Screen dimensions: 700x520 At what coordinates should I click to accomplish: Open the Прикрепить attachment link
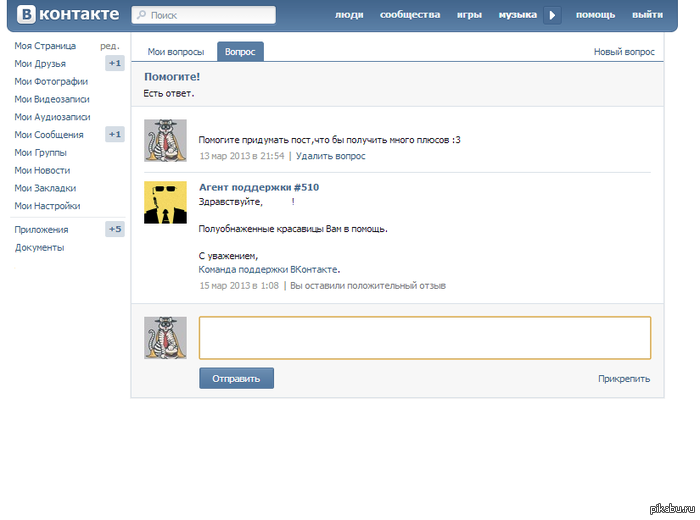[x=624, y=379]
